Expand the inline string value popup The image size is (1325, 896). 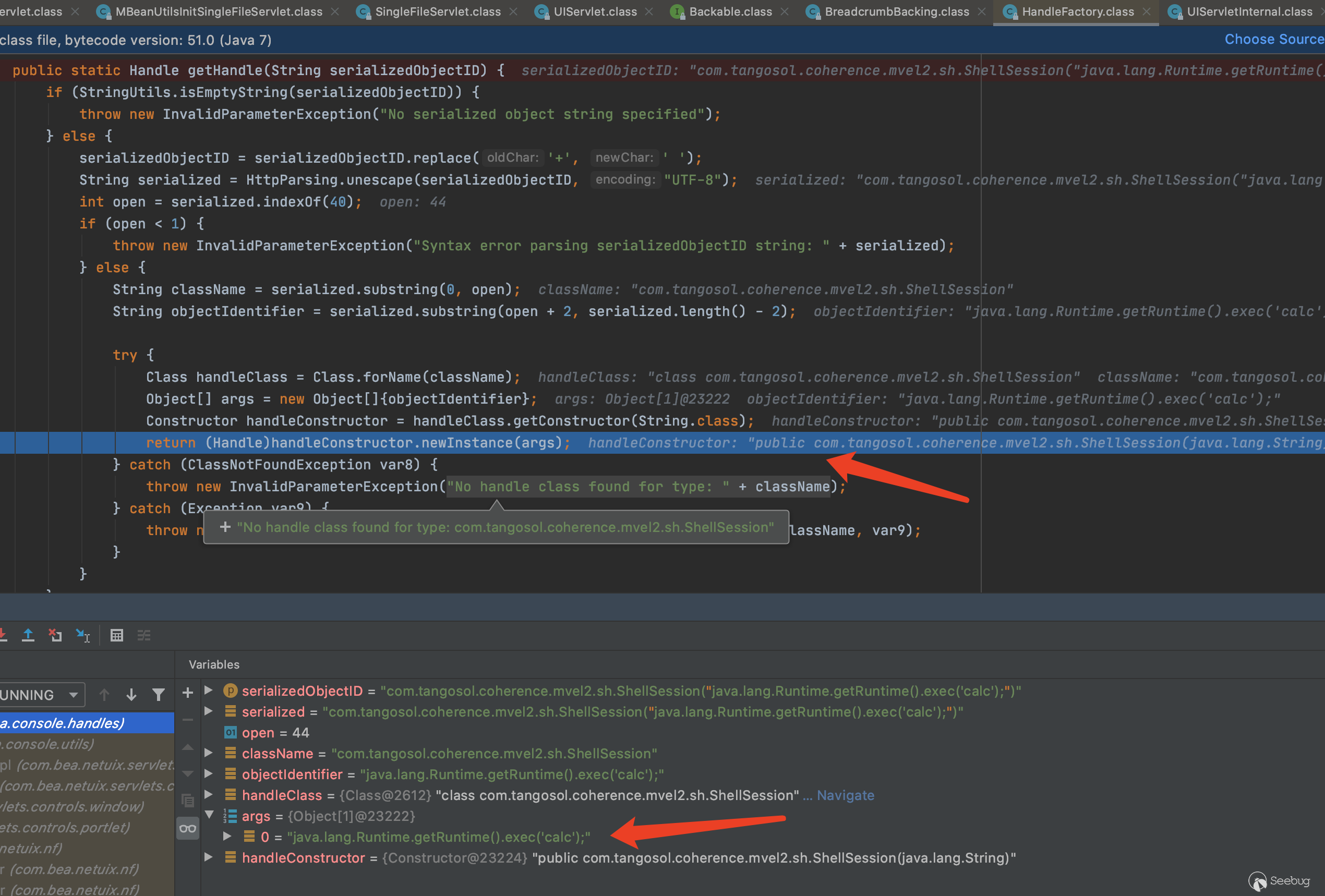225,527
